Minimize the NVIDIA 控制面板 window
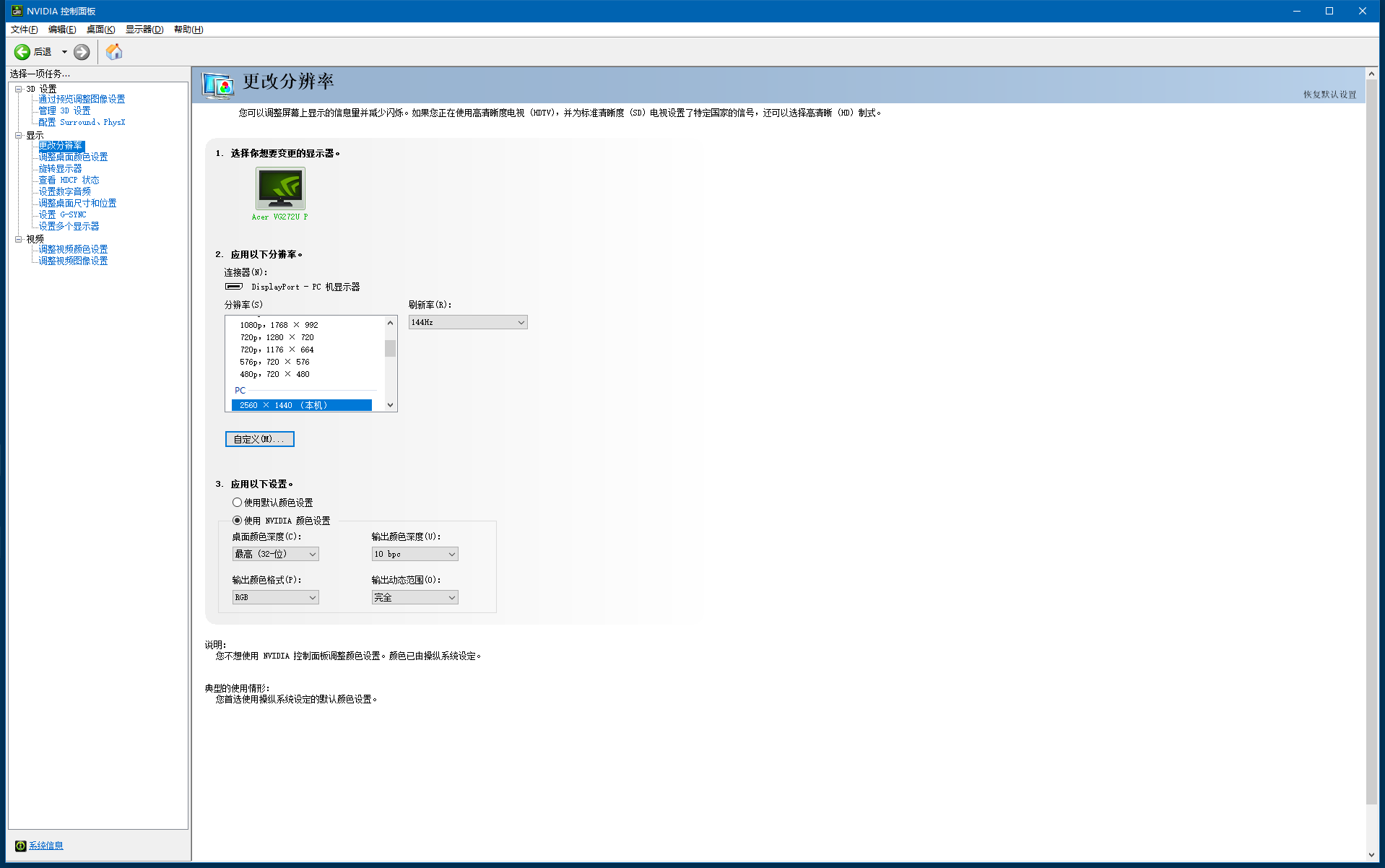1385x868 pixels. click(x=1297, y=11)
